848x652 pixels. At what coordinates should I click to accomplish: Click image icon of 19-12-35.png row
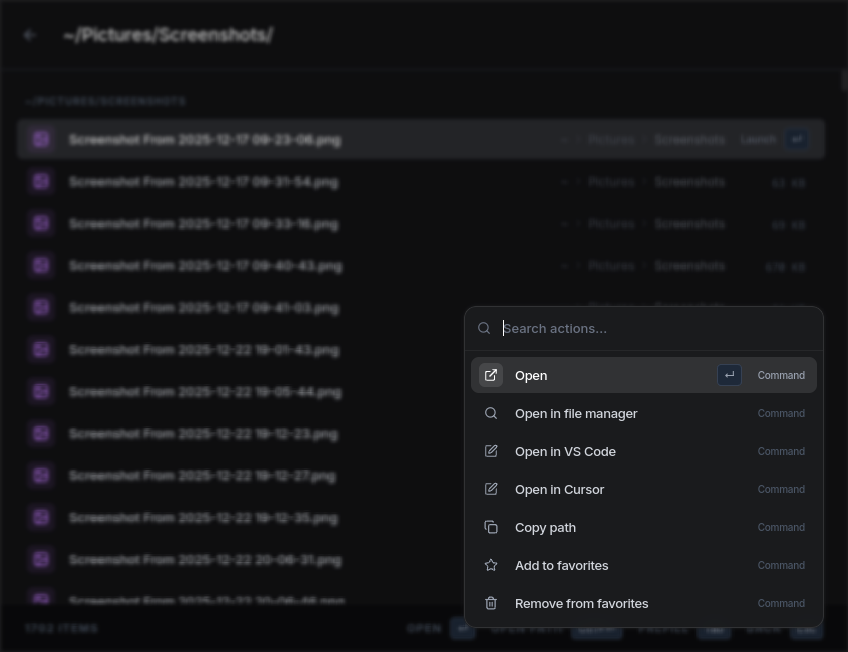click(x=41, y=518)
